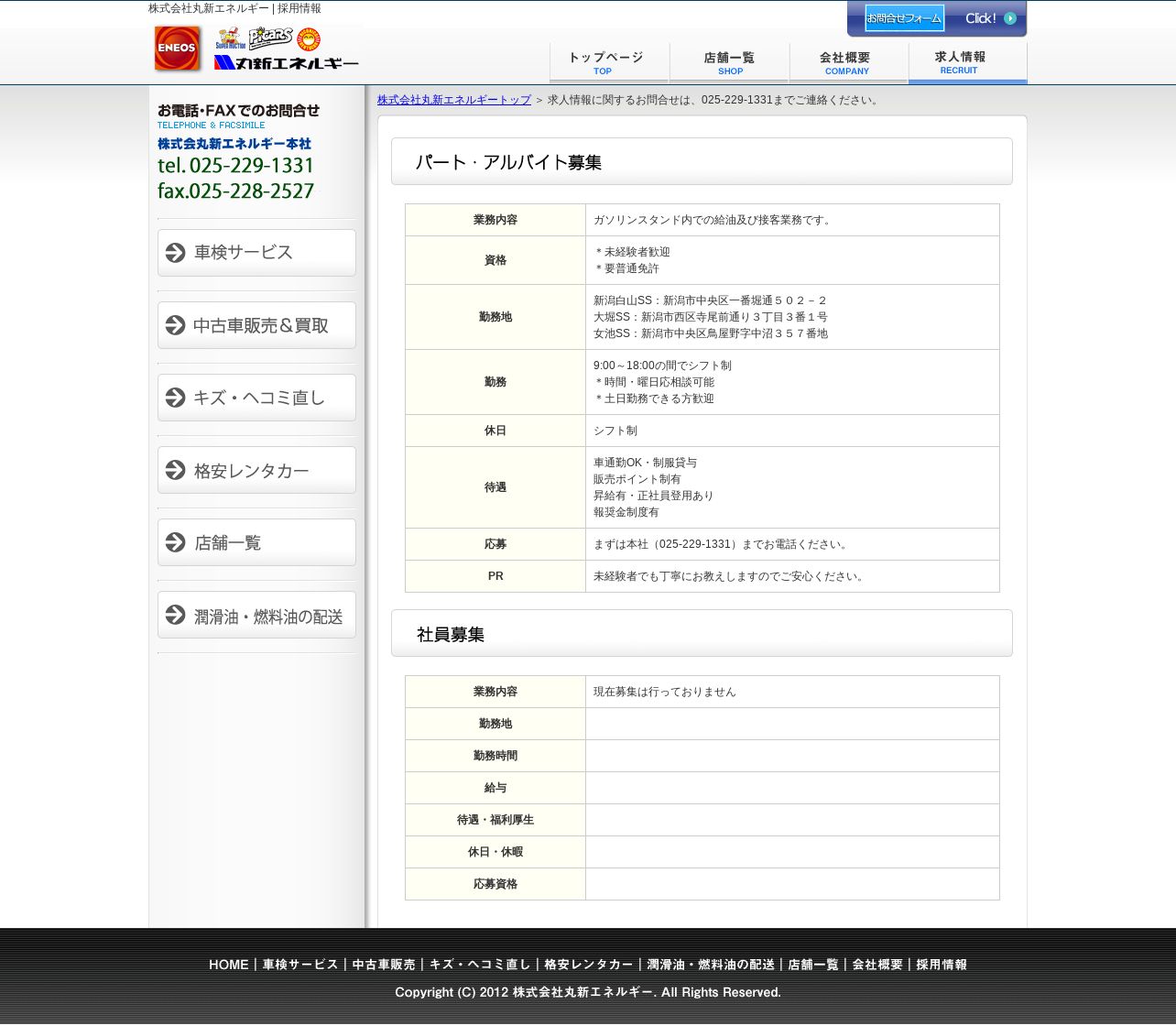
Task: Open the footer 格安レンタカー link
Action: point(589,965)
